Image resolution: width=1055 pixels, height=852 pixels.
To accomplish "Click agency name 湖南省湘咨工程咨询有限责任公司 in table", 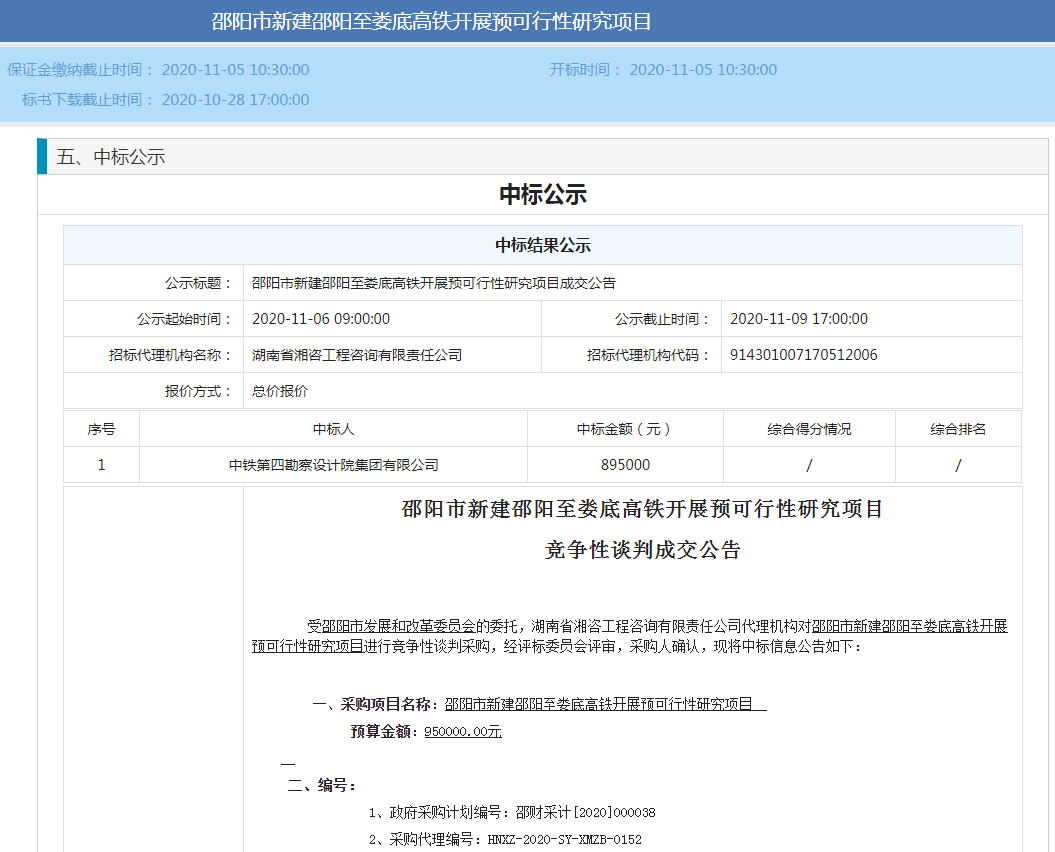I will tap(356, 355).
